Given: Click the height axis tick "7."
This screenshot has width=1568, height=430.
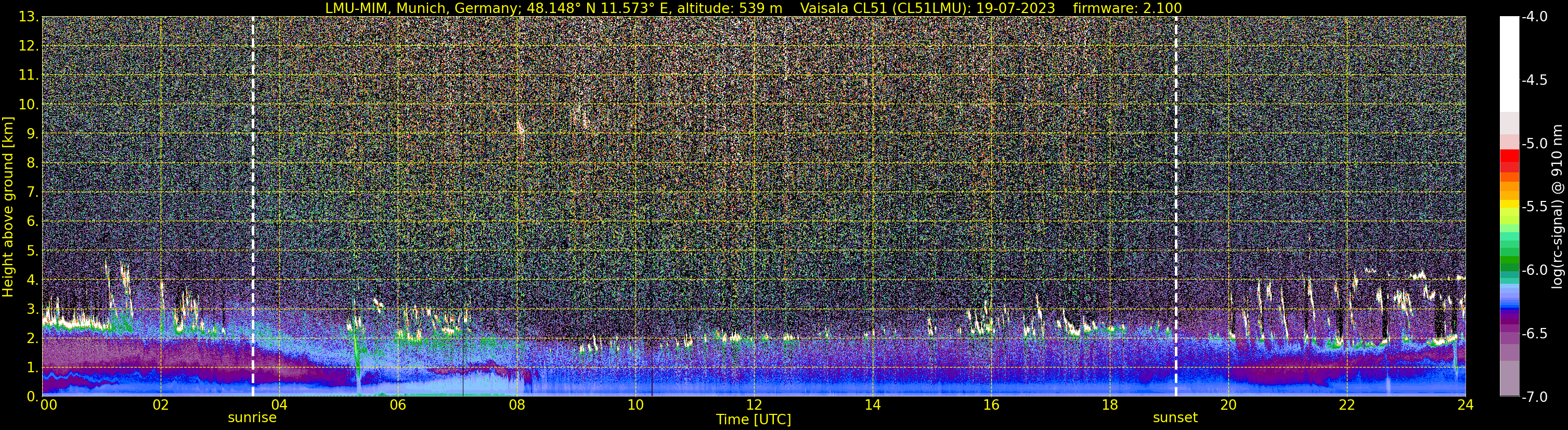Looking at the screenshot, I should click(32, 193).
